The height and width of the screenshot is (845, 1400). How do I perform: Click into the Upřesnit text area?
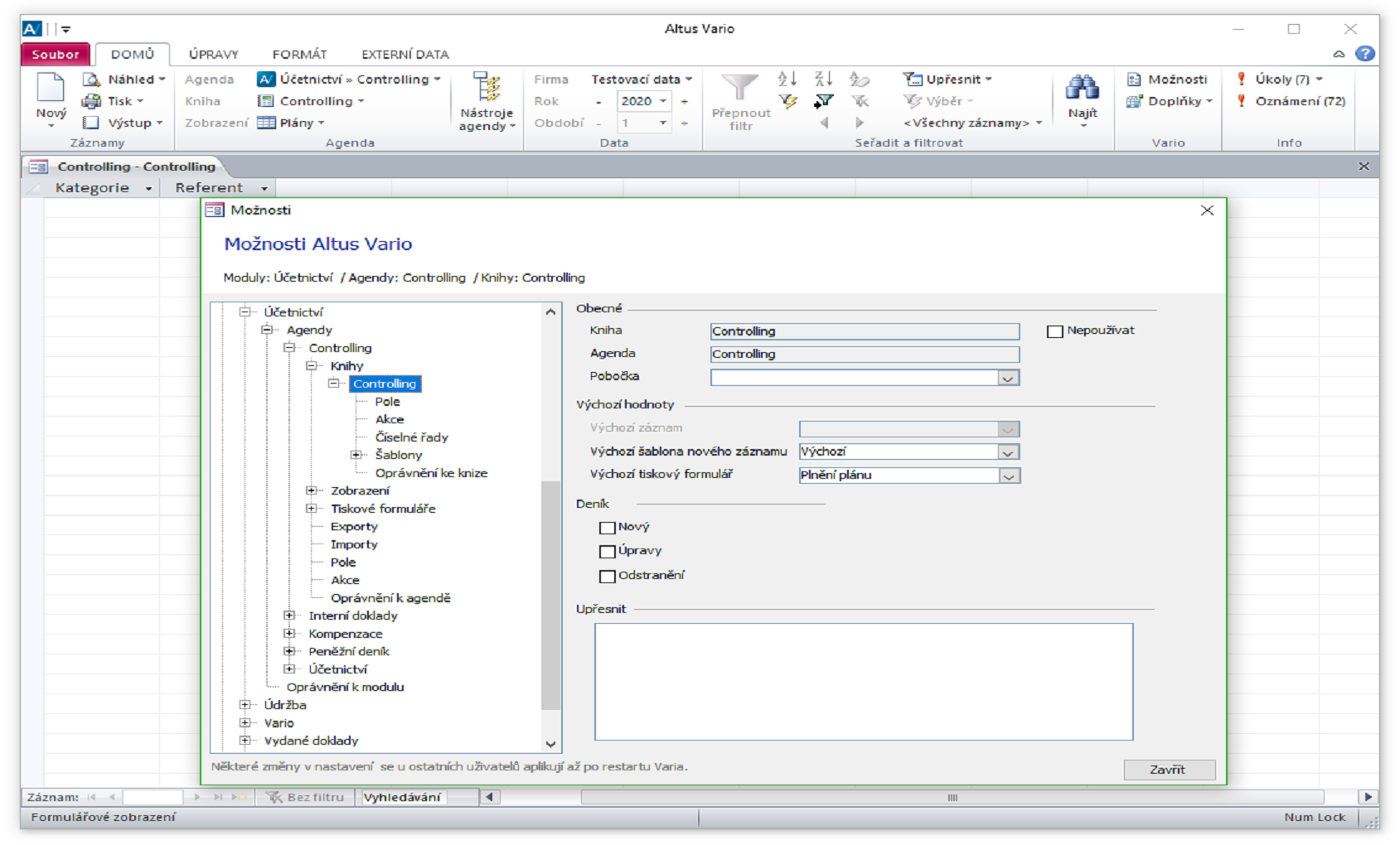[863, 682]
